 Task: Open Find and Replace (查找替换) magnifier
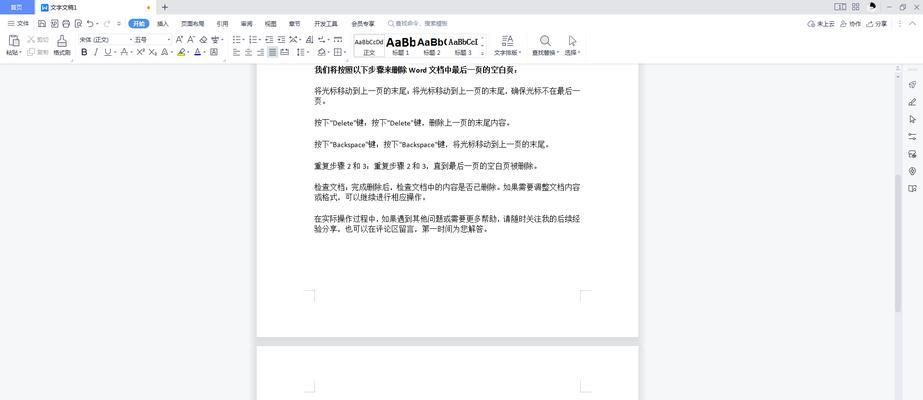(546, 41)
